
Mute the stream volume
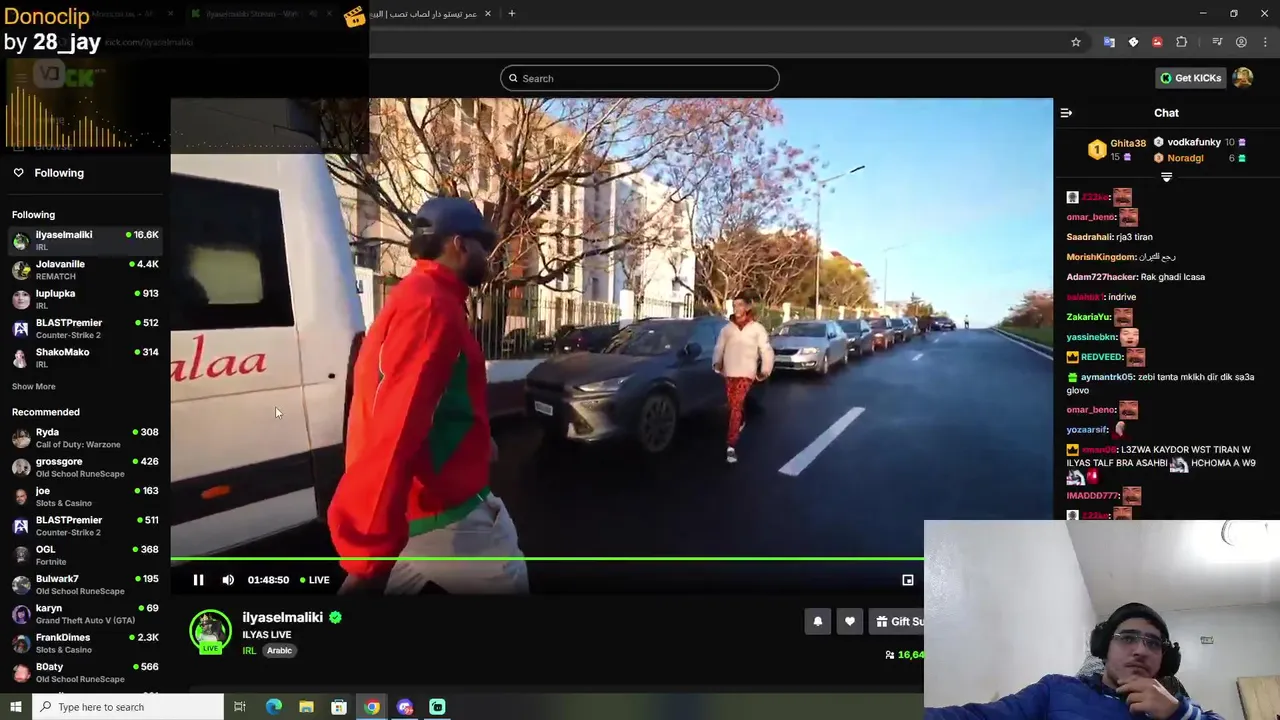(x=228, y=580)
